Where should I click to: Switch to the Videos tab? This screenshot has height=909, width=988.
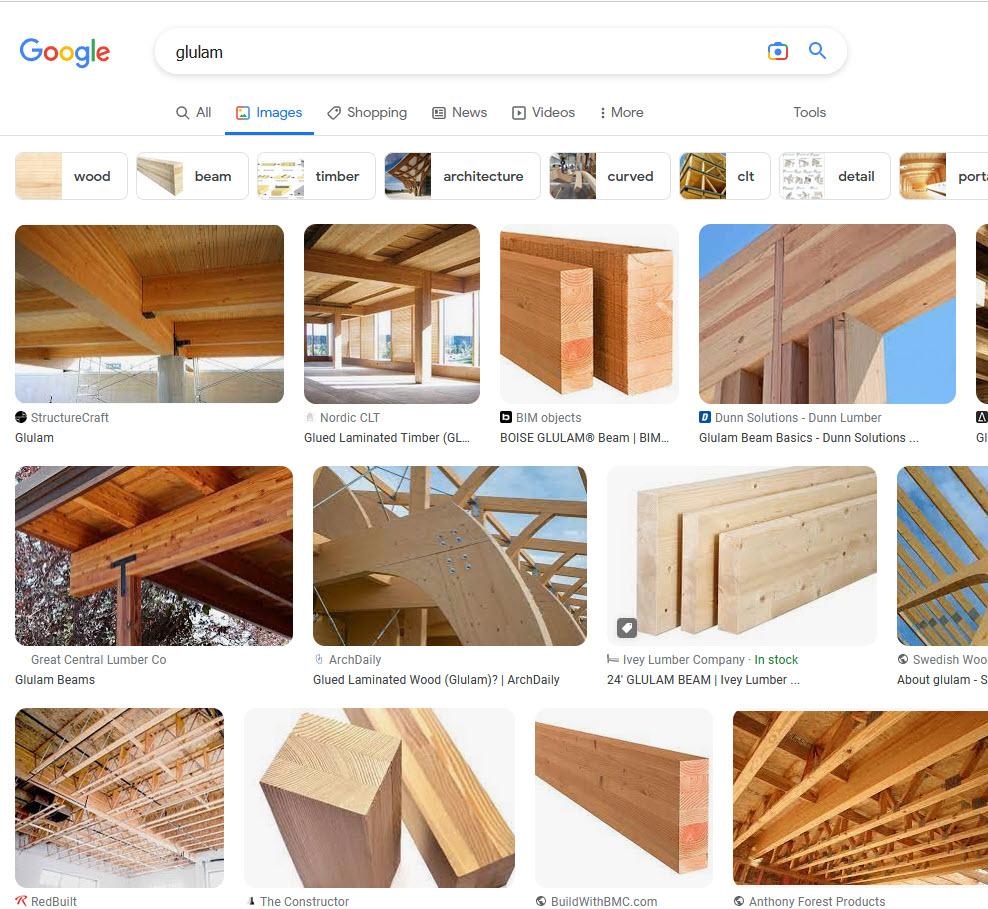point(543,112)
